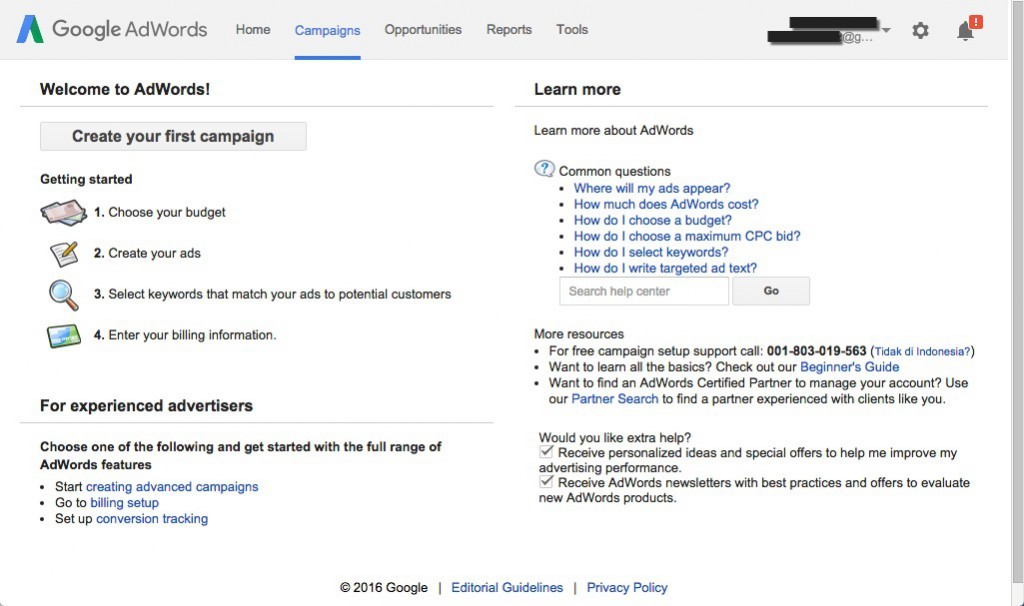Open the Tools menu

pyautogui.click(x=572, y=30)
